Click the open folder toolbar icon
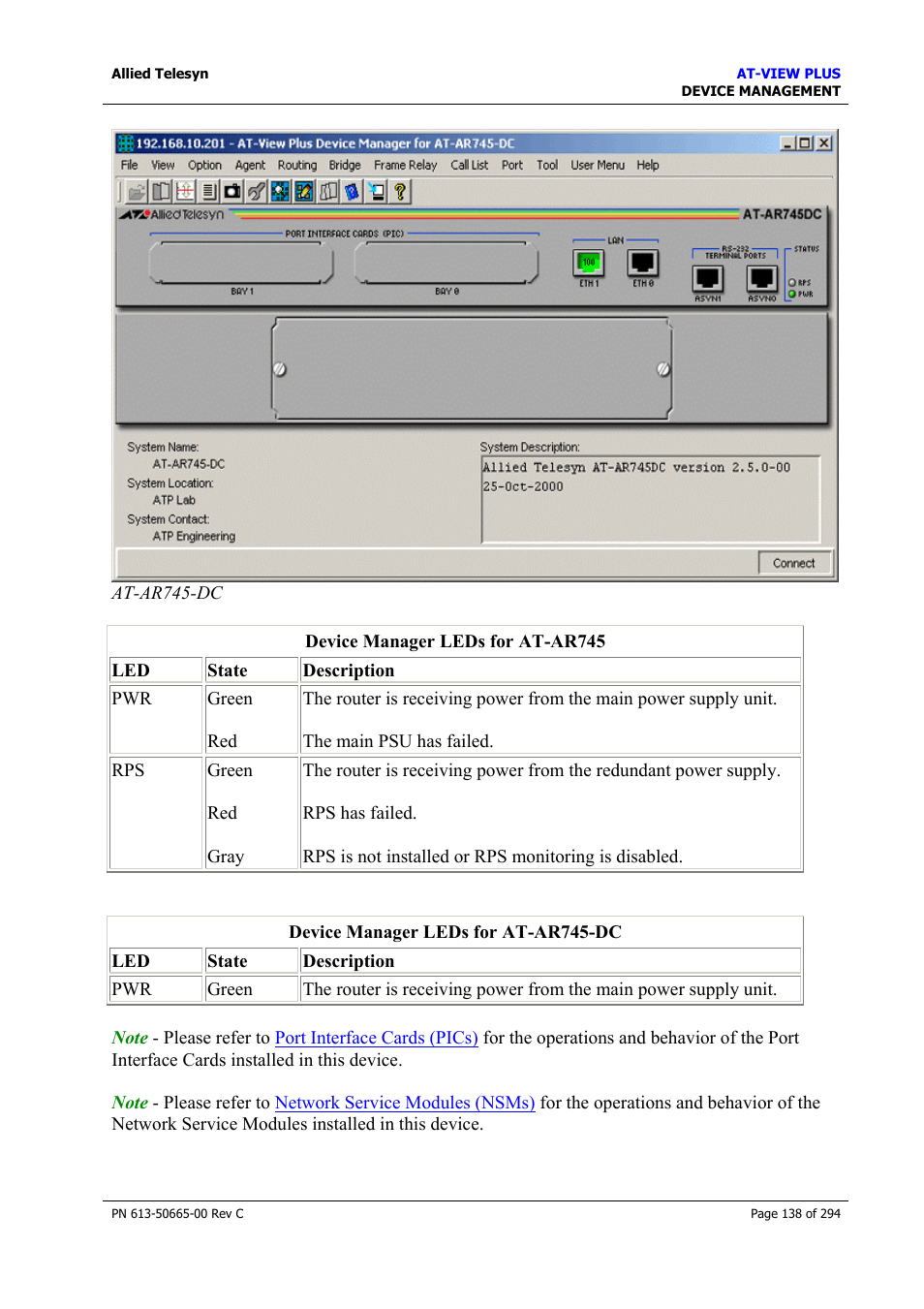The image size is (924, 1309). 137,192
